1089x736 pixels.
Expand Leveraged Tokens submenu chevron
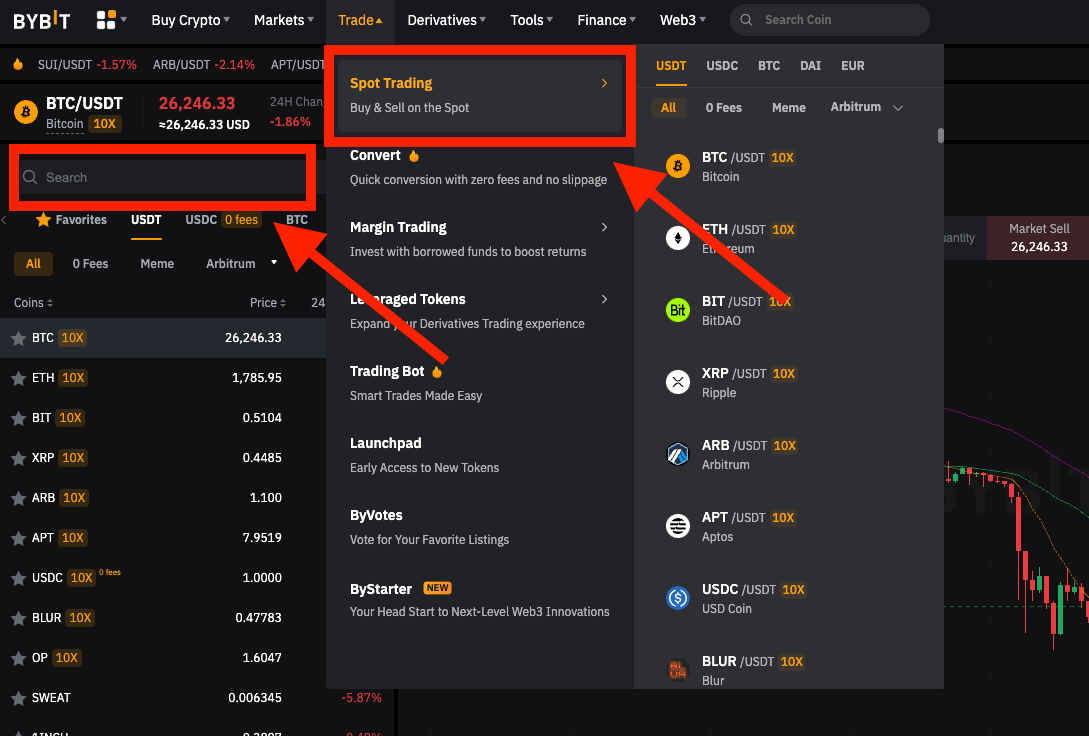point(604,299)
